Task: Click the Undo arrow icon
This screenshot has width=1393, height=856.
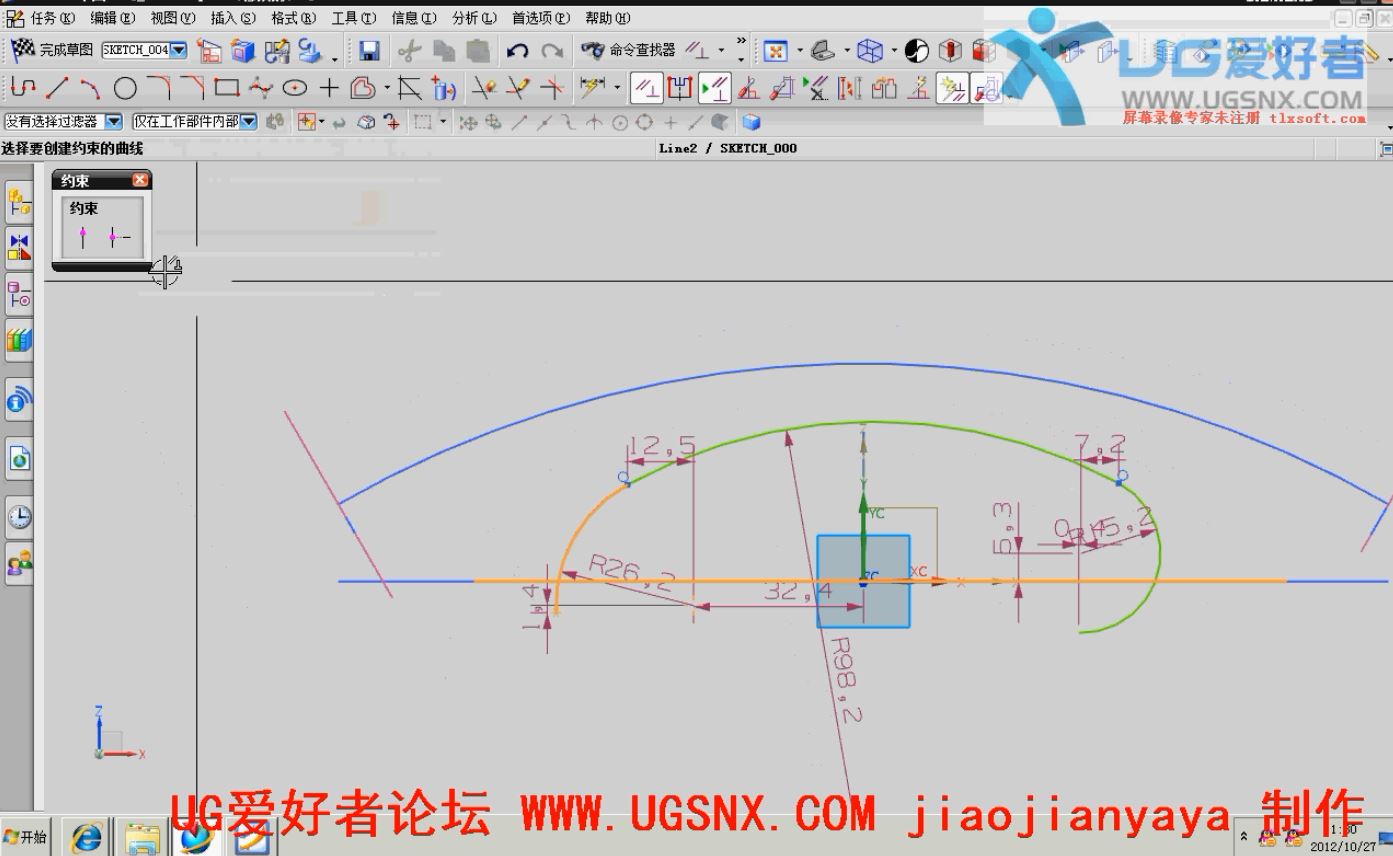Action: pos(517,50)
